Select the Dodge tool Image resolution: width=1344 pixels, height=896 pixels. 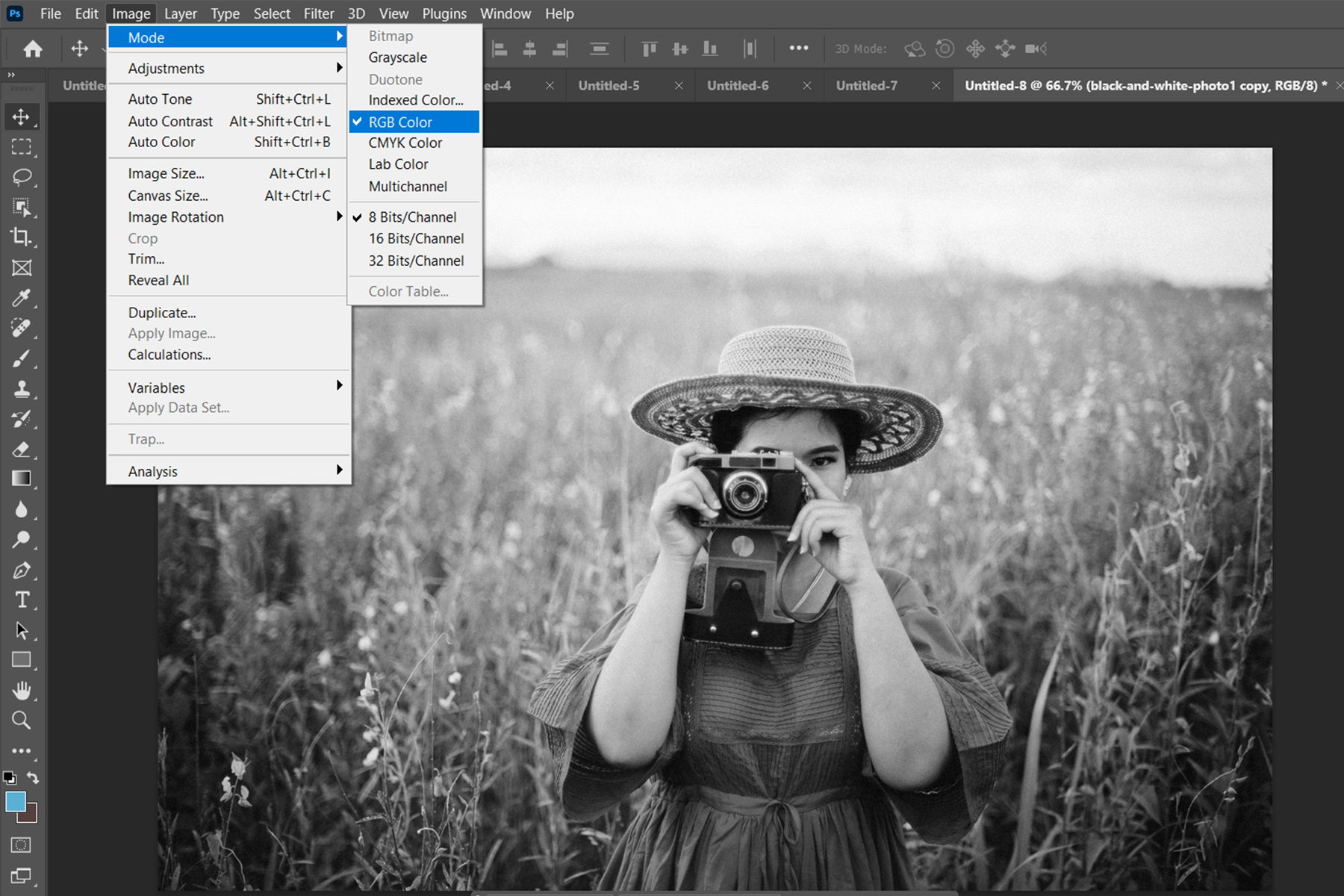(21, 539)
